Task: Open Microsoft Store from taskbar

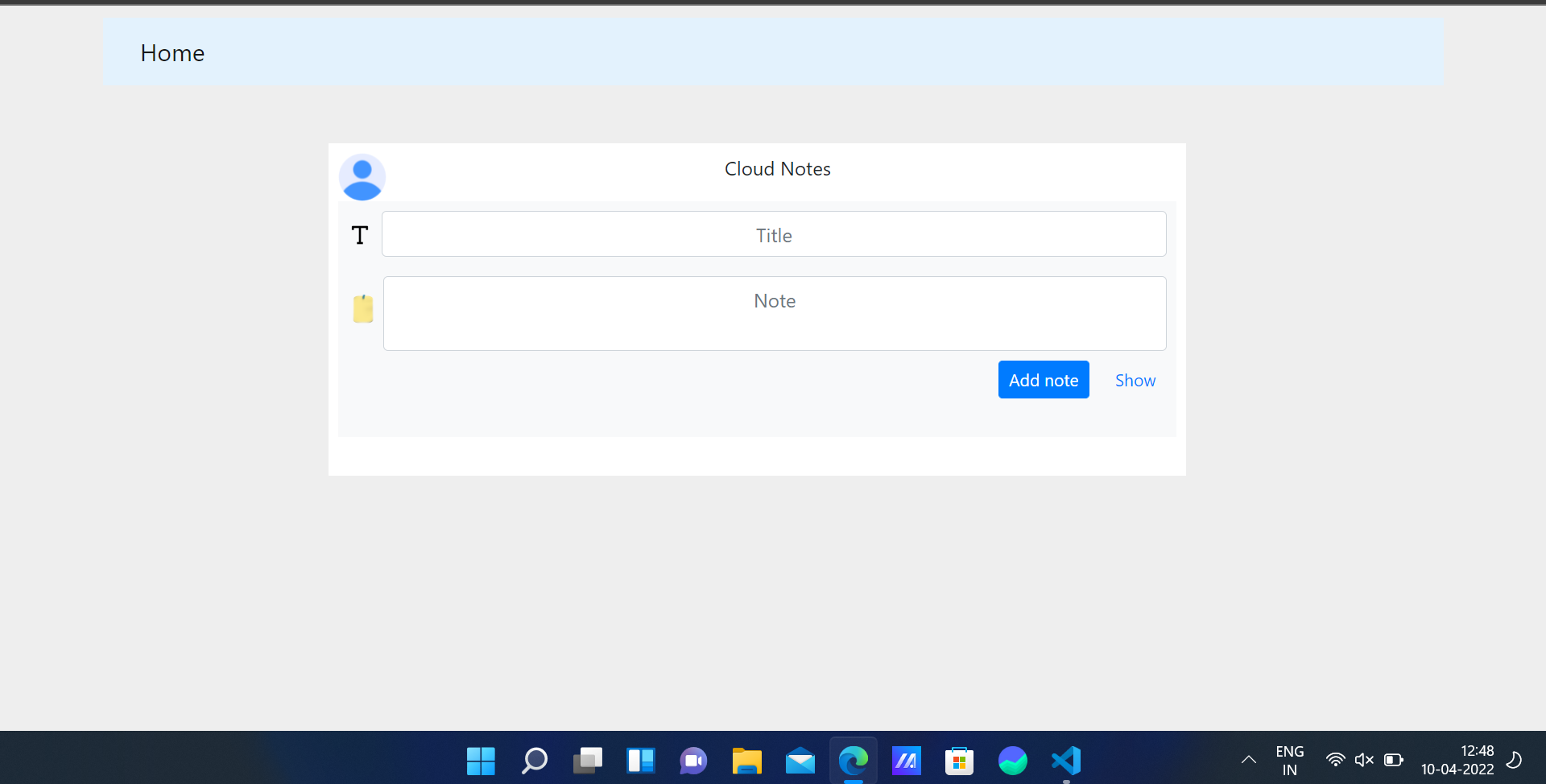Action: click(x=959, y=761)
